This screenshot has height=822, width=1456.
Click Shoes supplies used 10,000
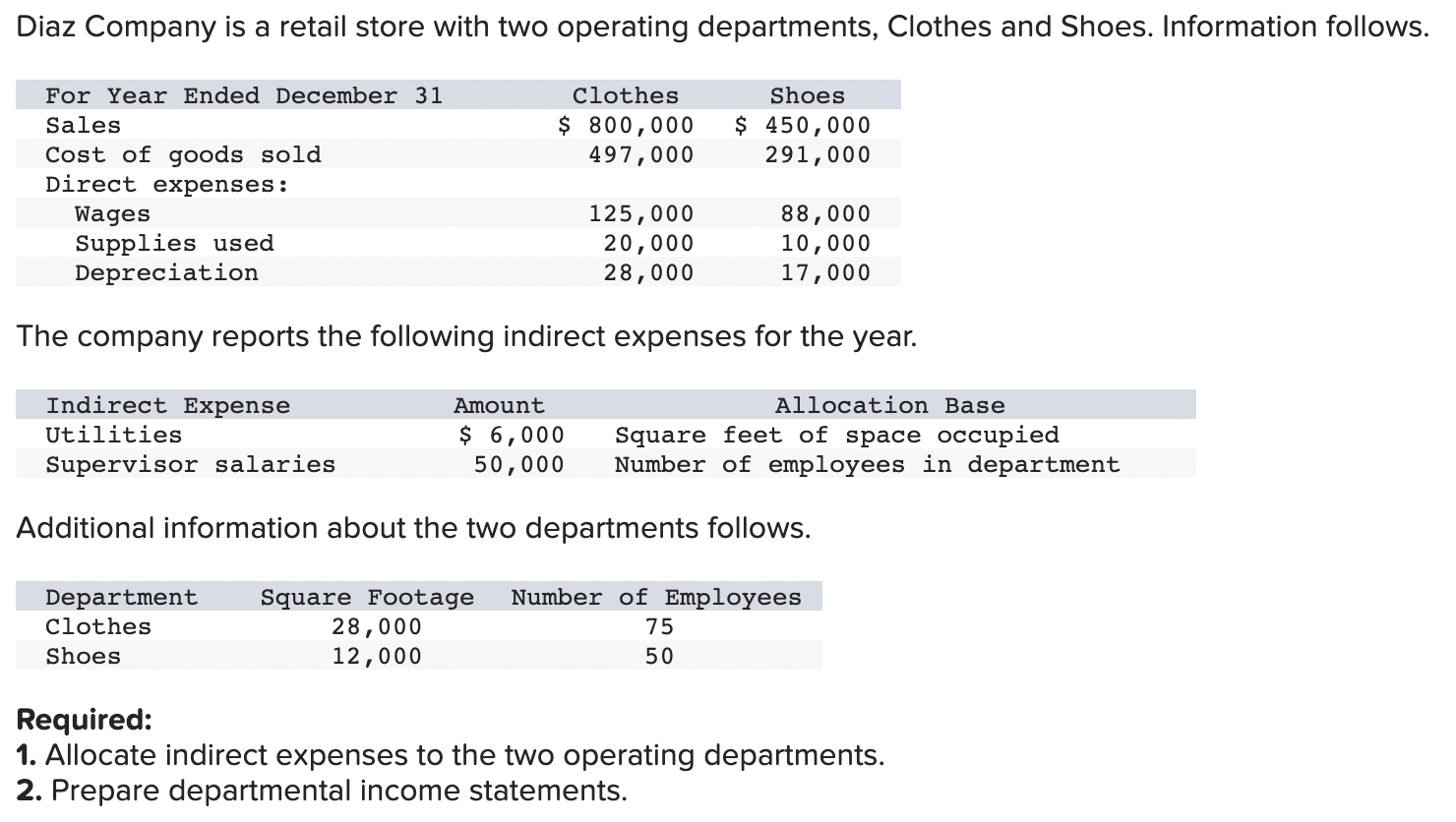826,243
